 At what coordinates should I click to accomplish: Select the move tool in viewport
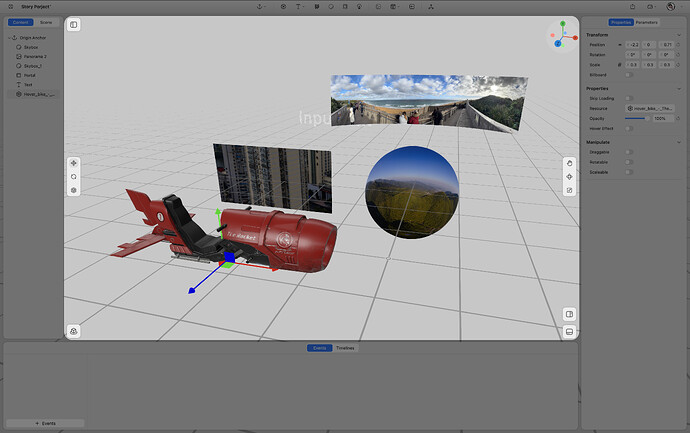pos(73,163)
